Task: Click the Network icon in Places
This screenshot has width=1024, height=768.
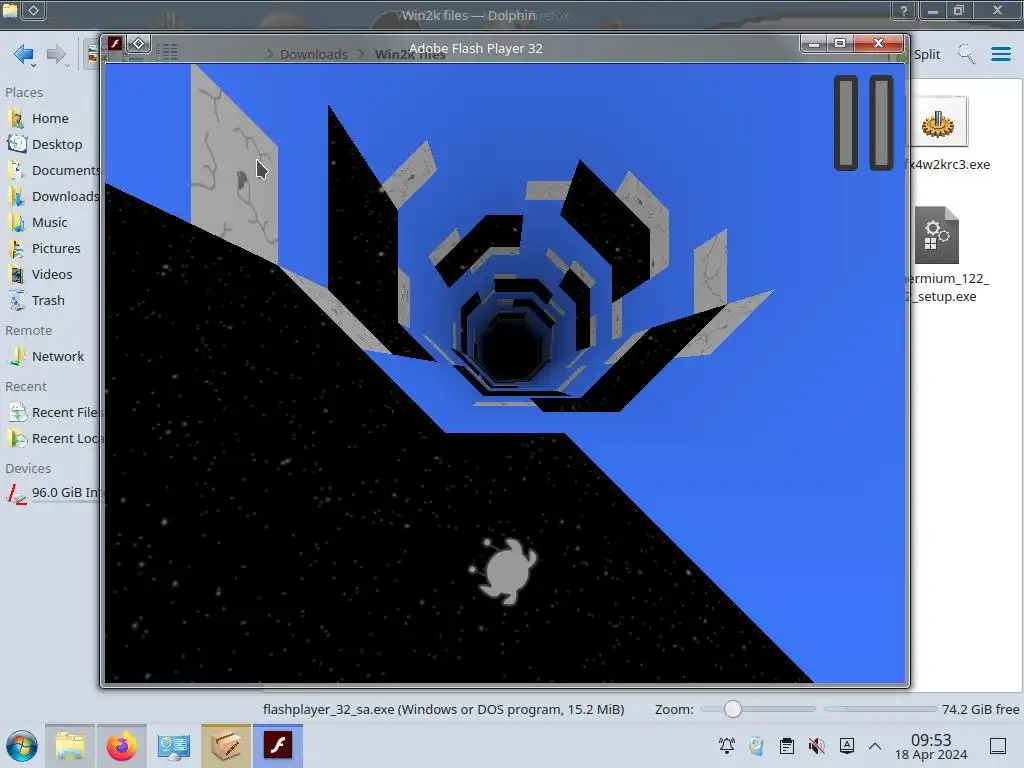Action: click(x=16, y=357)
